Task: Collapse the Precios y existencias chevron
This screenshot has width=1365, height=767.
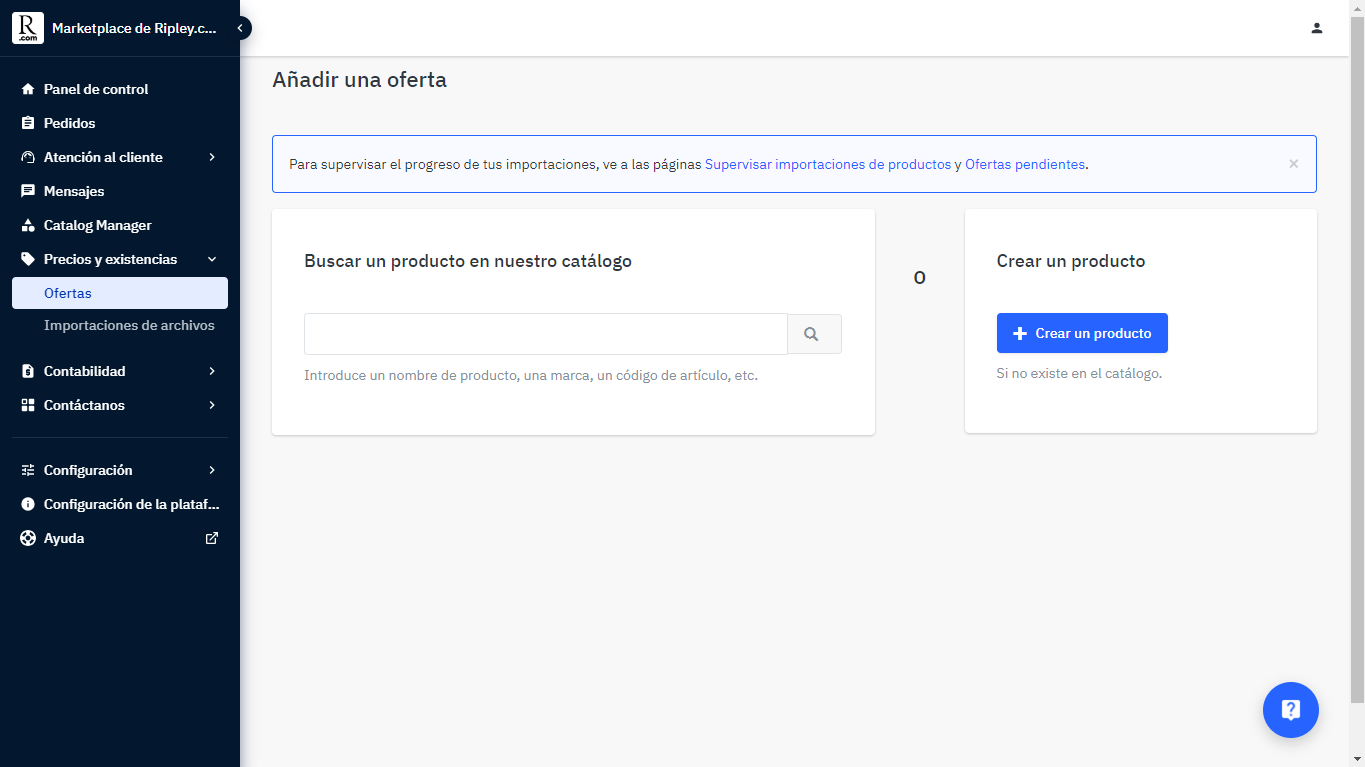Action: click(x=212, y=259)
